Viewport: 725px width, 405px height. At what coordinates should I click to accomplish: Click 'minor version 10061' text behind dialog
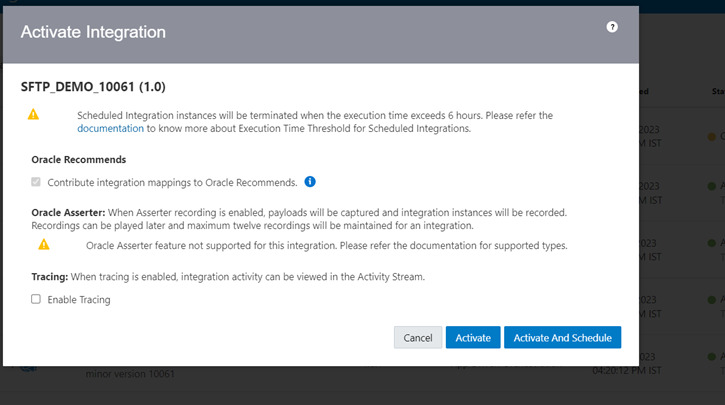click(130, 374)
